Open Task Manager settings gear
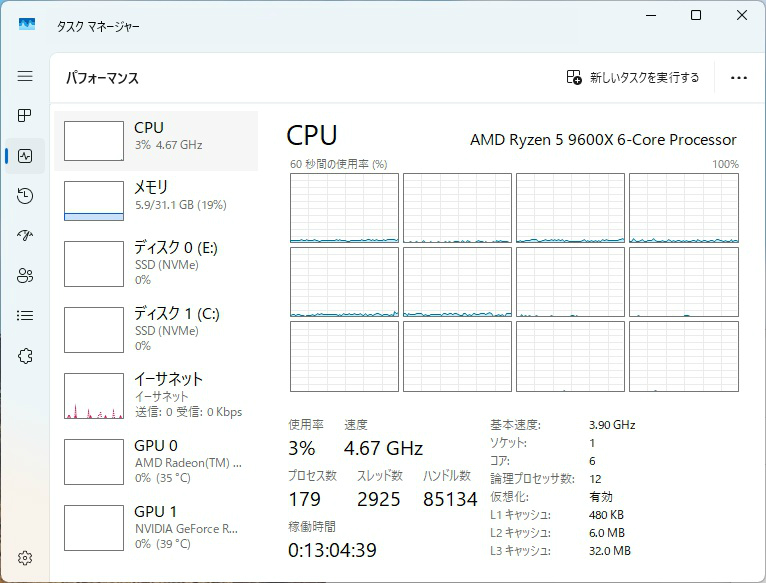This screenshot has height=583, width=766. [x=25, y=558]
